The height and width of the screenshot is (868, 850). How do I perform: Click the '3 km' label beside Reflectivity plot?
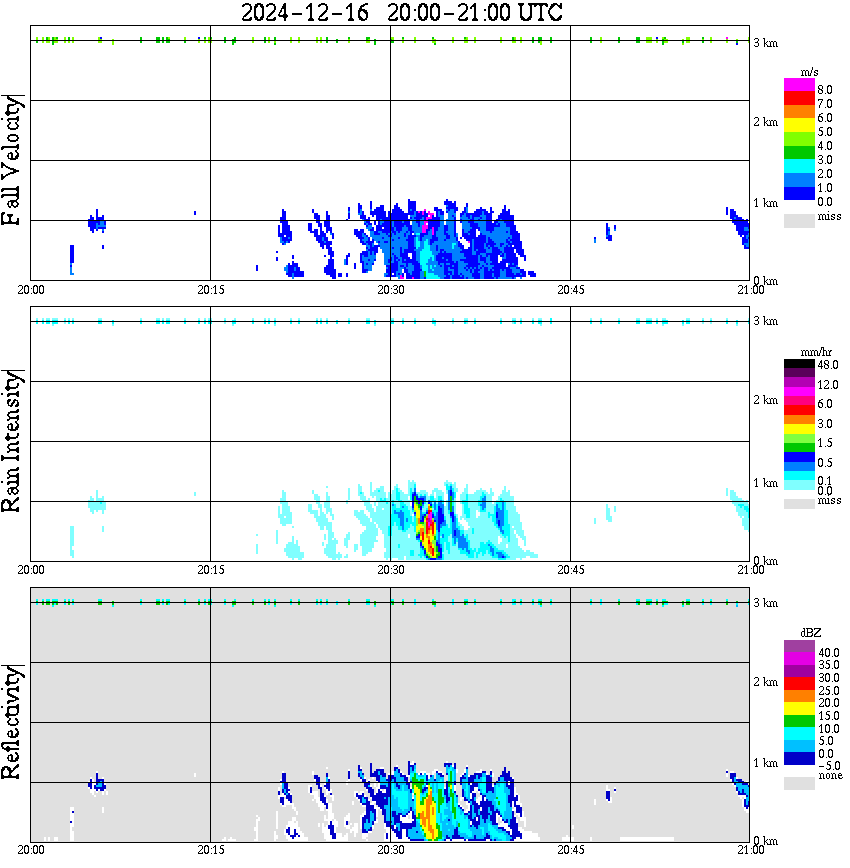coord(766,603)
